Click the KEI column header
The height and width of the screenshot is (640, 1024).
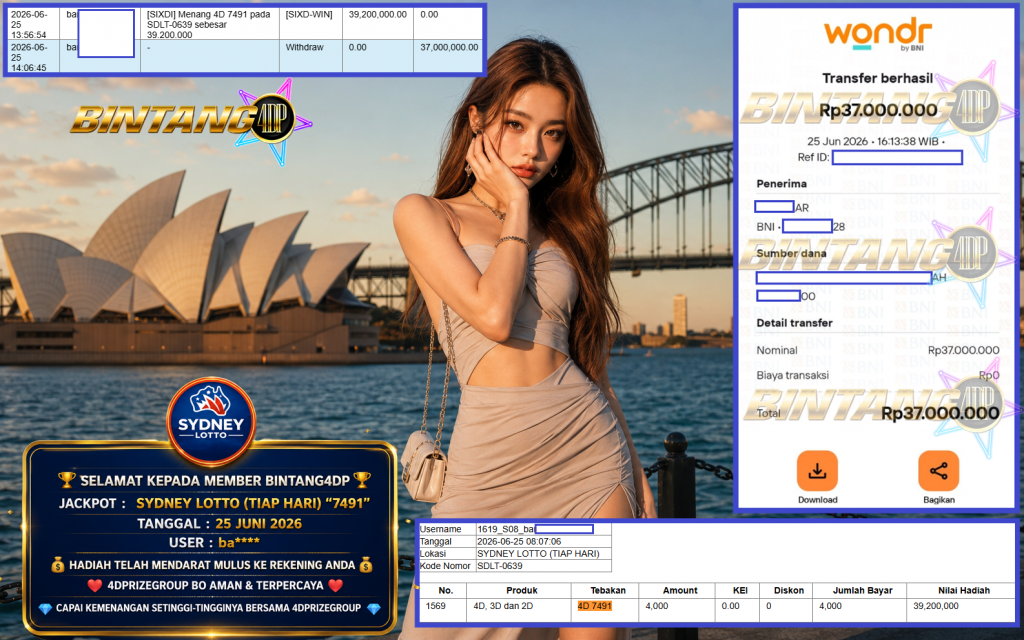(740, 590)
